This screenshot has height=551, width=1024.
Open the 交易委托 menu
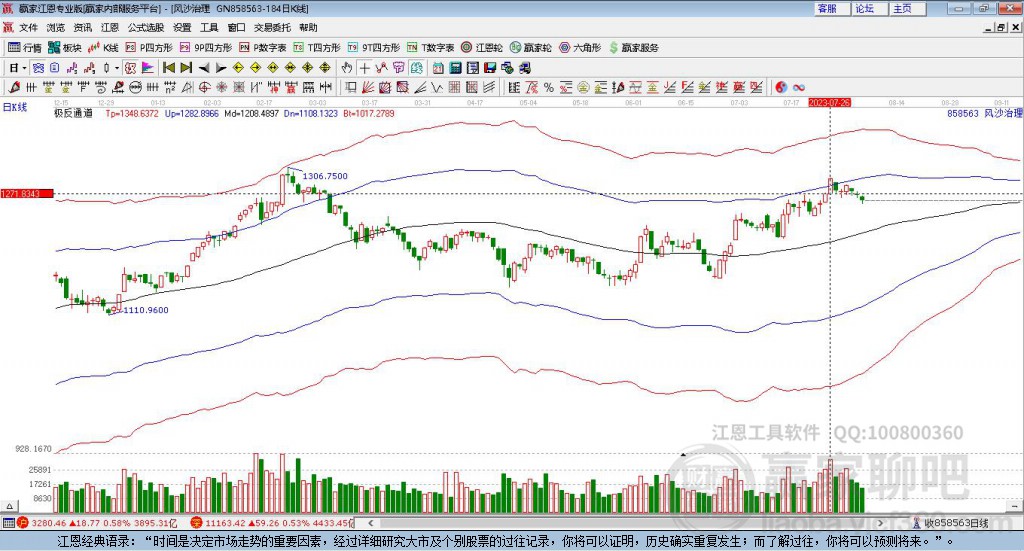(x=271, y=27)
